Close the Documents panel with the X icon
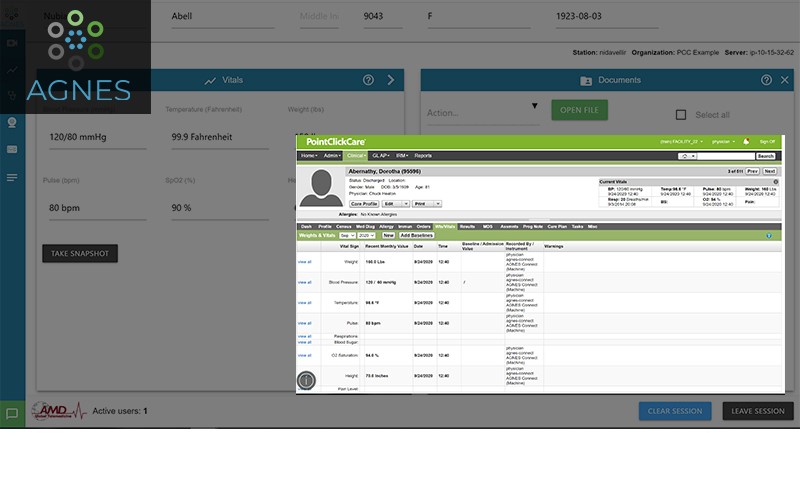Image resolution: width=800 pixels, height=500 pixels. click(784, 80)
